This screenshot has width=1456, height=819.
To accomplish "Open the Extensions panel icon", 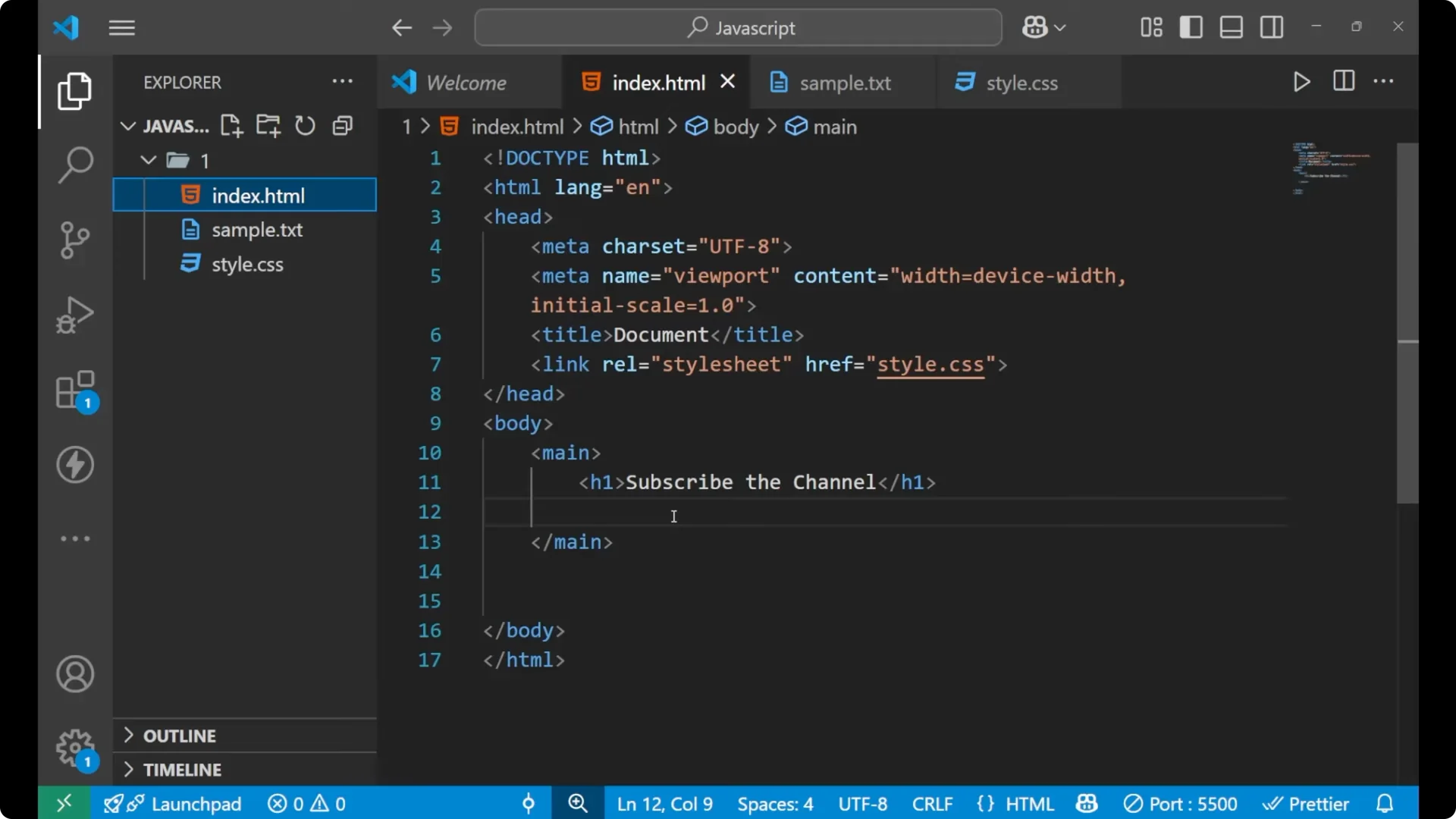I will point(74,389).
